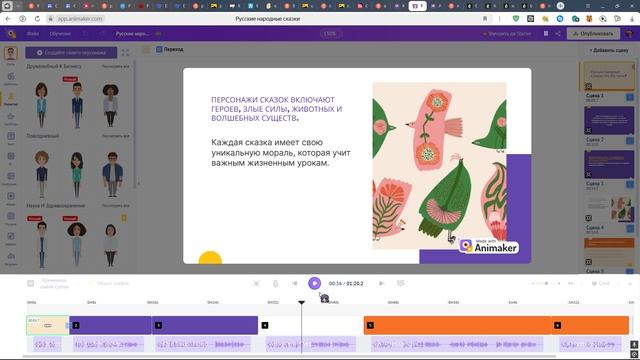Go back in browser history

pos(8,19)
